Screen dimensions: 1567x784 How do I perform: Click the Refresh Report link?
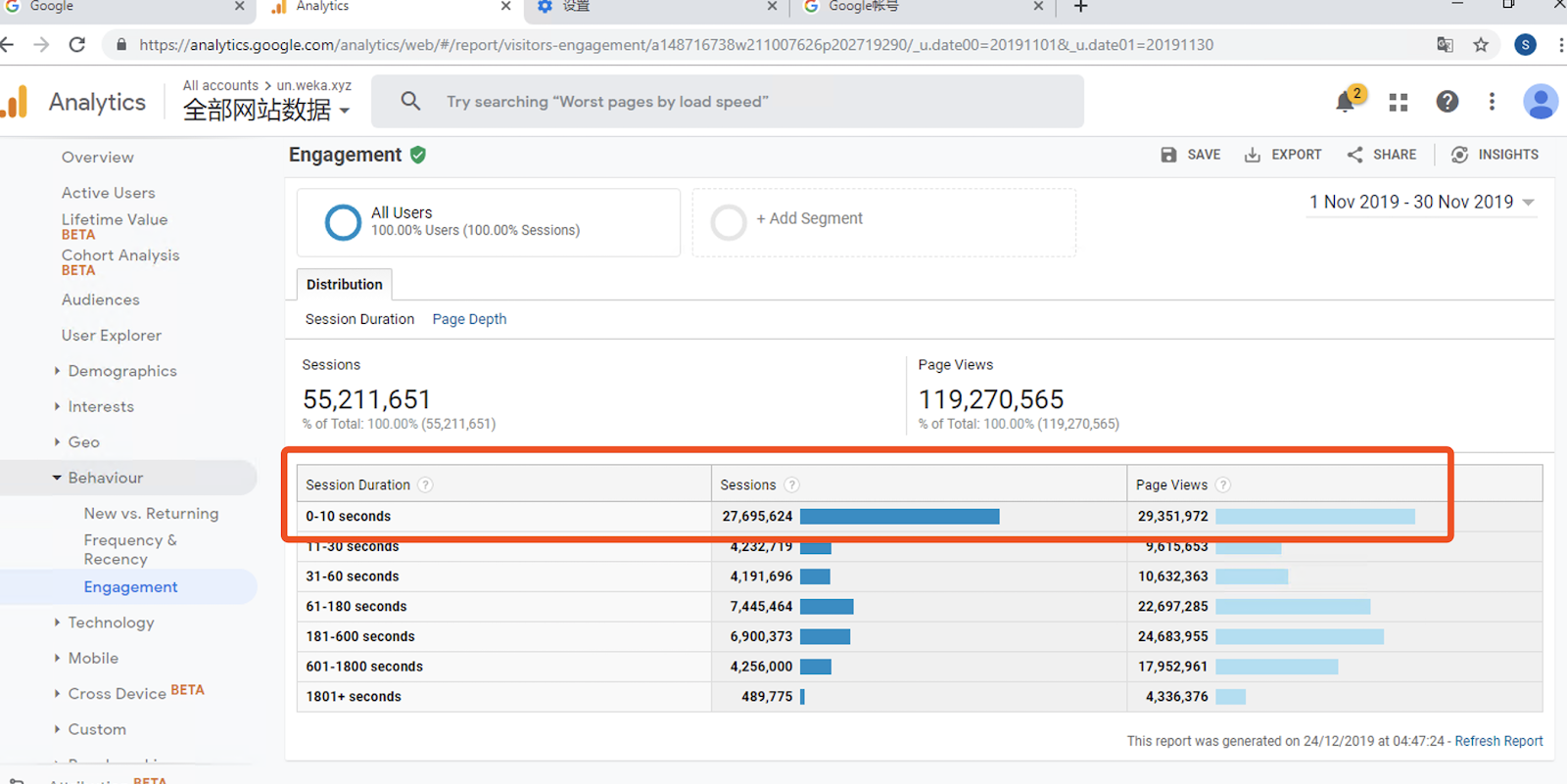point(1498,741)
